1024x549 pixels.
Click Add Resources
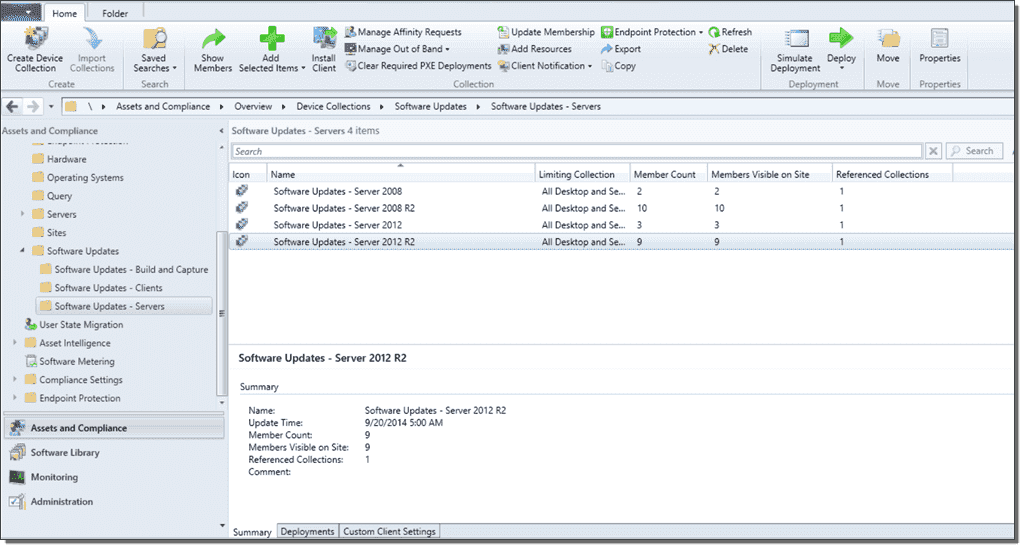tap(534, 49)
